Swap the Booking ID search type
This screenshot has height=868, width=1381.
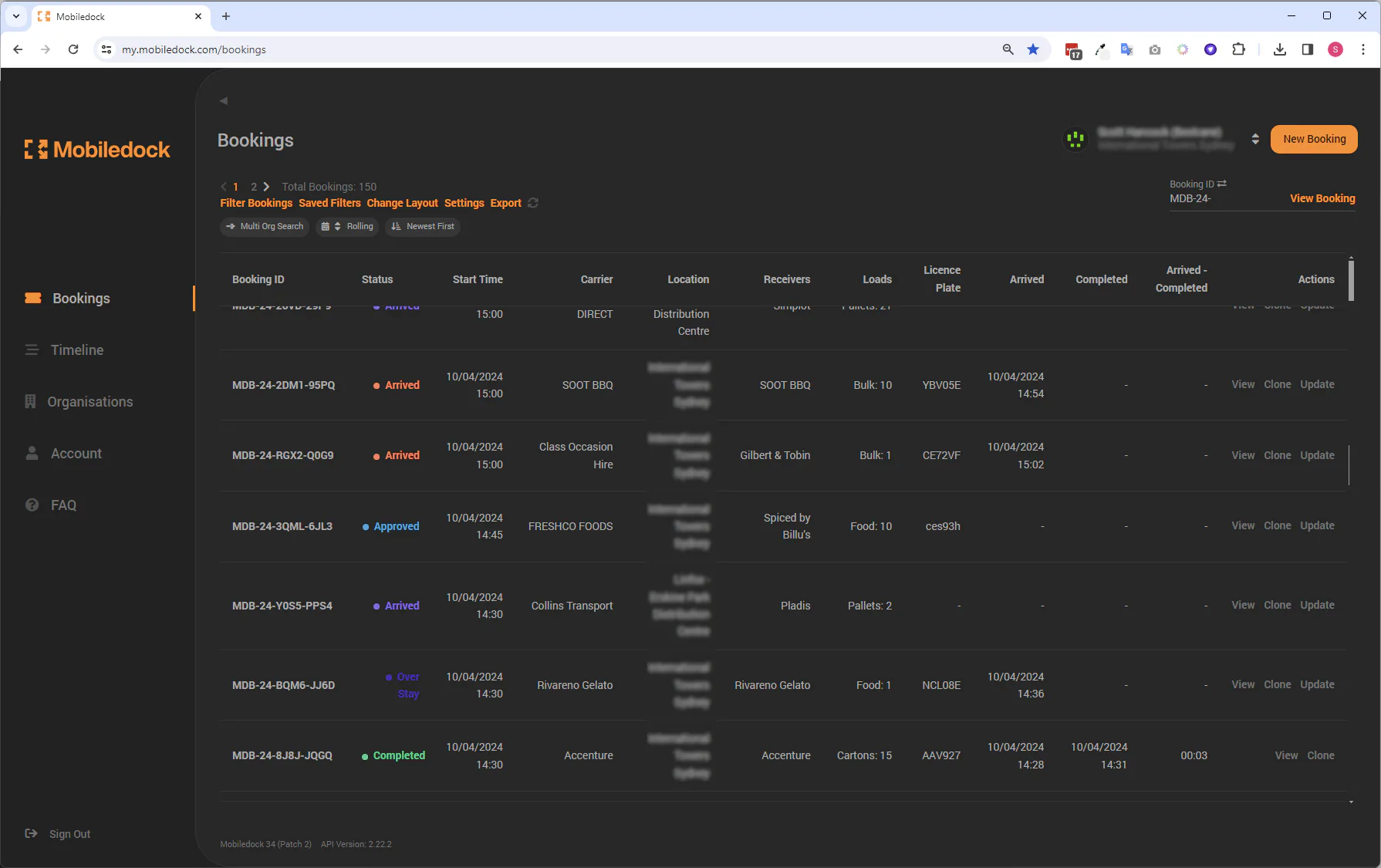[x=1222, y=184]
